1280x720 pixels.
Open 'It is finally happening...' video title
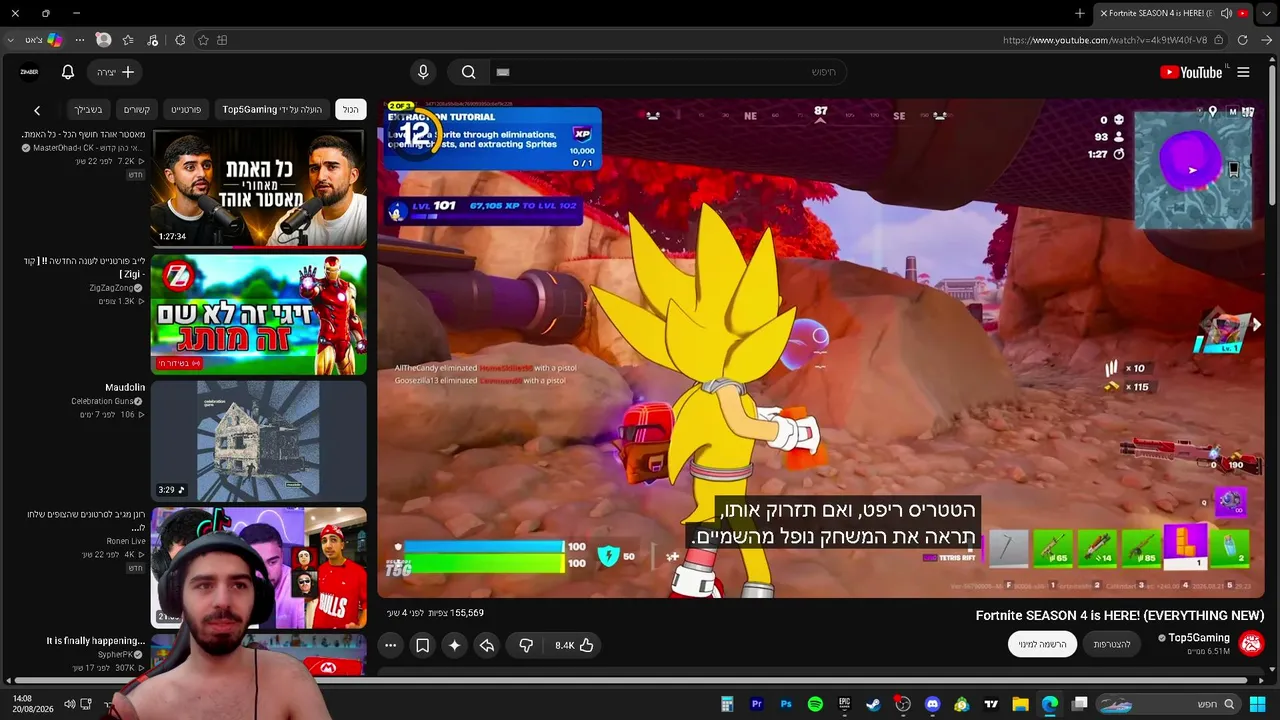click(x=96, y=641)
